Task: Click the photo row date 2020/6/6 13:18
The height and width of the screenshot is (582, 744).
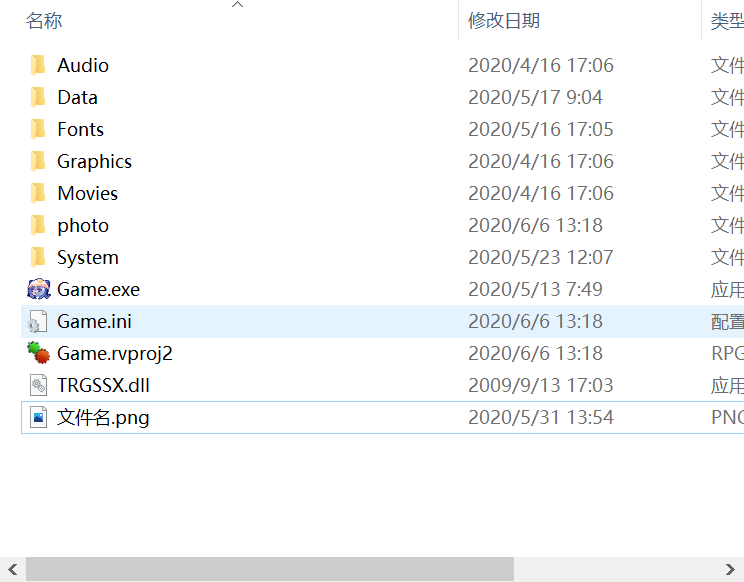Action: pos(535,226)
